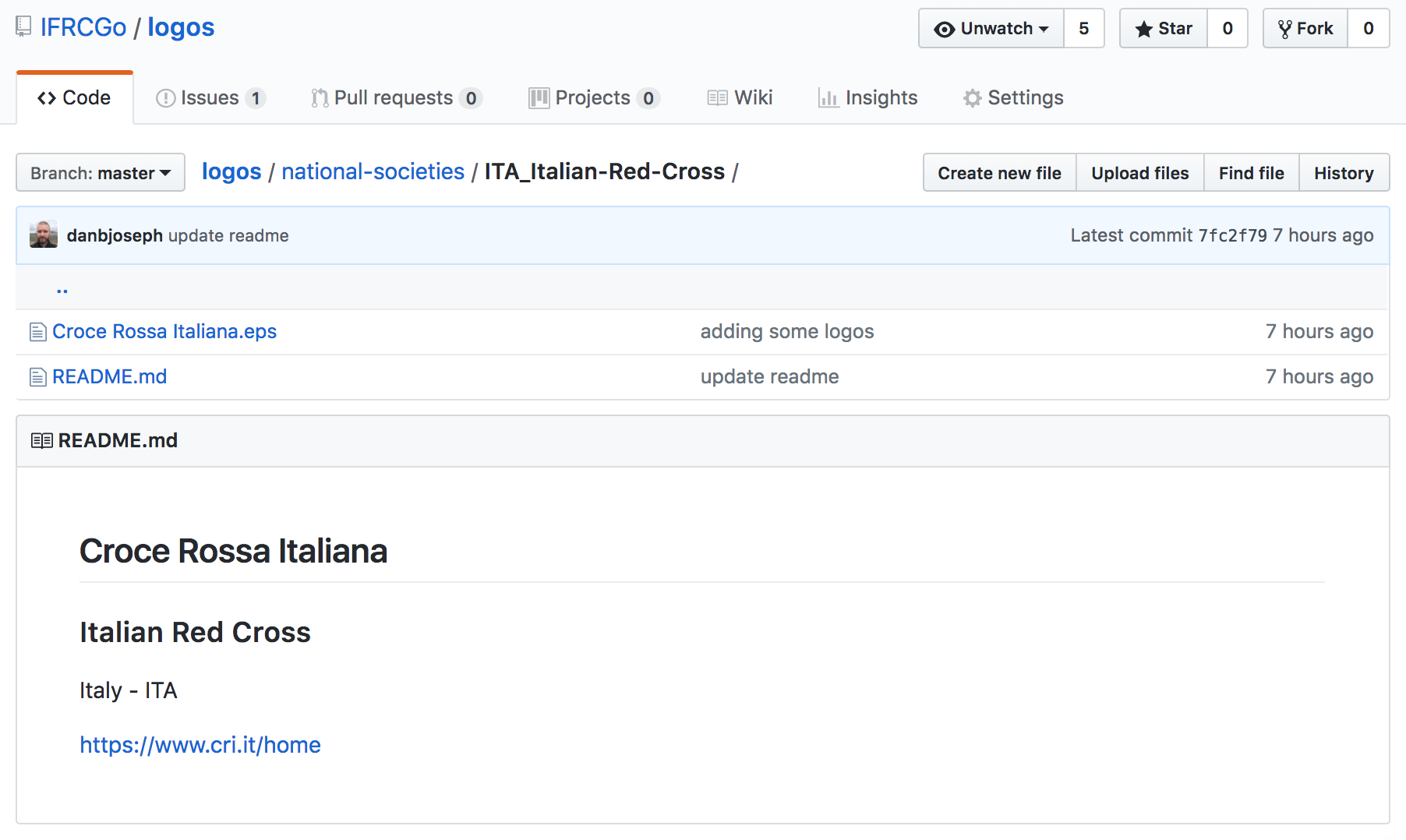Click Find file button
The height and width of the screenshot is (840, 1406).
pos(1252,173)
